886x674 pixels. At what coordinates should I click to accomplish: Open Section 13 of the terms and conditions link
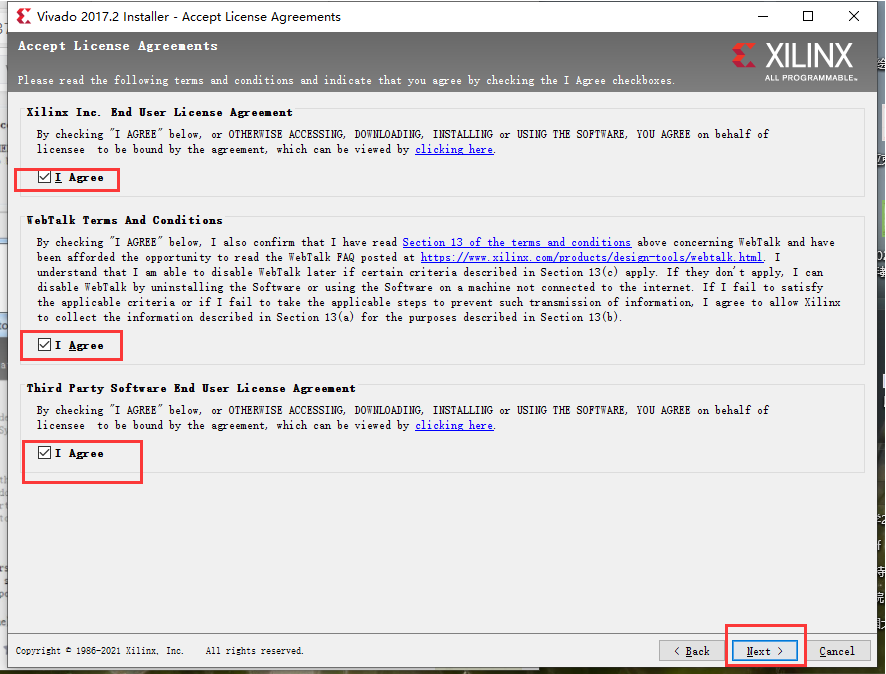[516, 242]
